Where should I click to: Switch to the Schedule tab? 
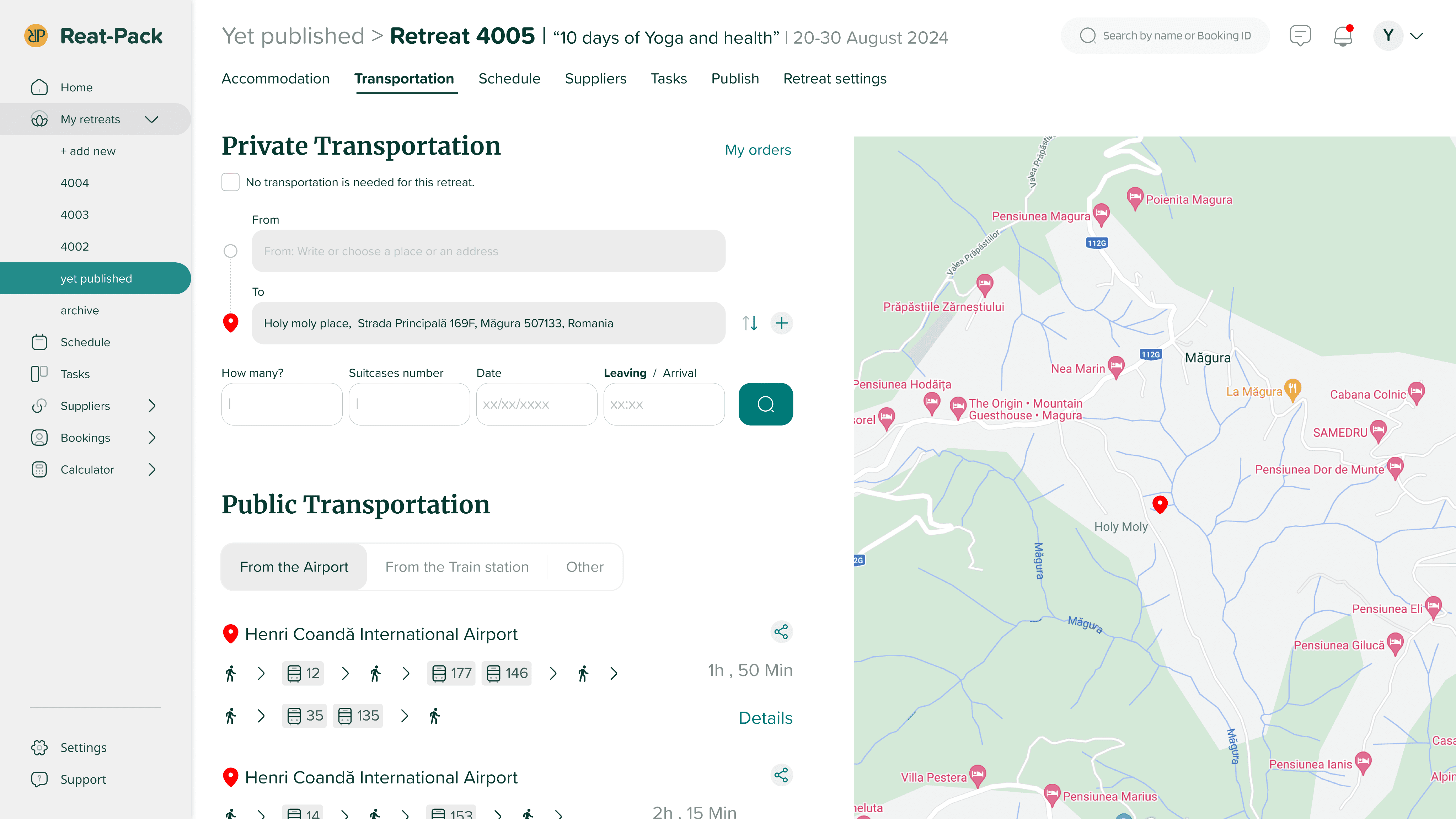click(509, 79)
